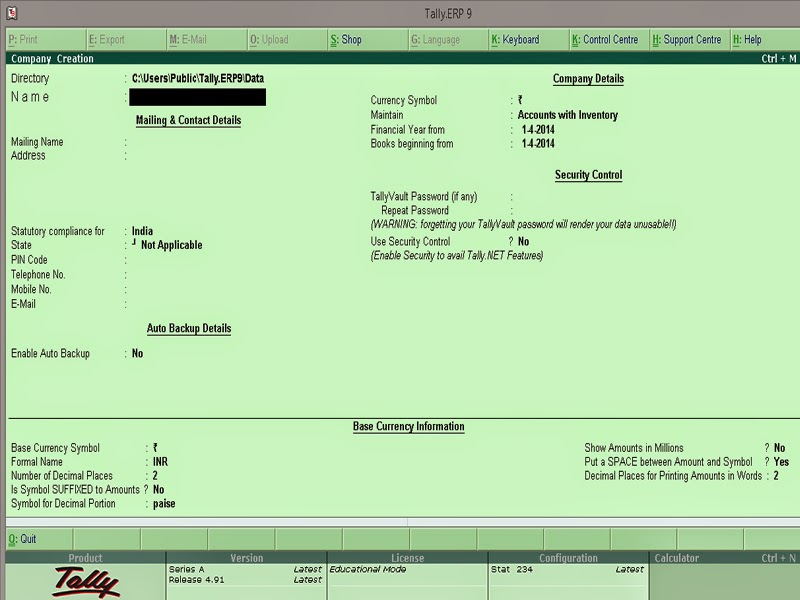
Task: Enable Auto Backup
Action: (136, 353)
